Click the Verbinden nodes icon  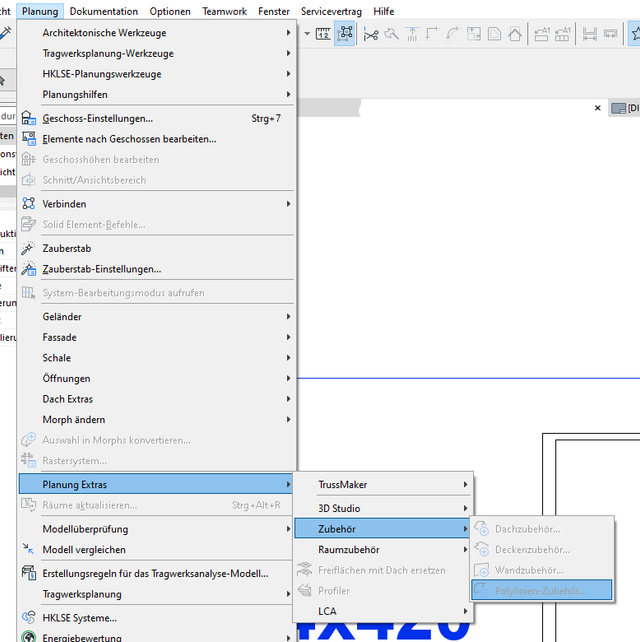(x=29, y=203)
